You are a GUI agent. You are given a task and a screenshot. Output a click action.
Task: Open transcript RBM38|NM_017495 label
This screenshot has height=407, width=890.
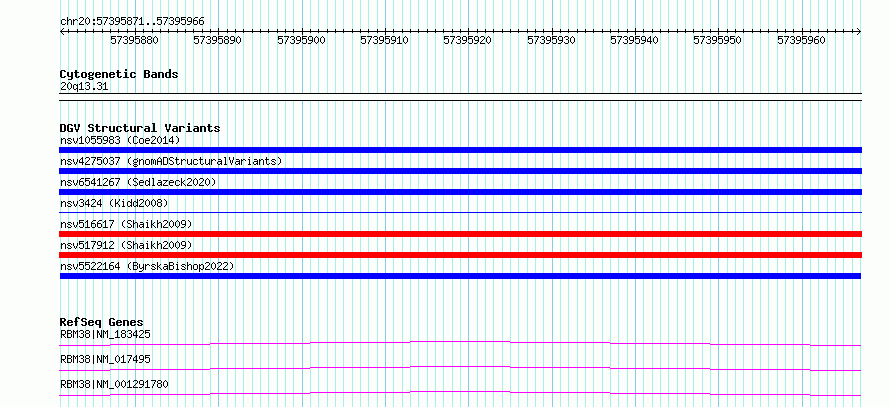point(106,359)
